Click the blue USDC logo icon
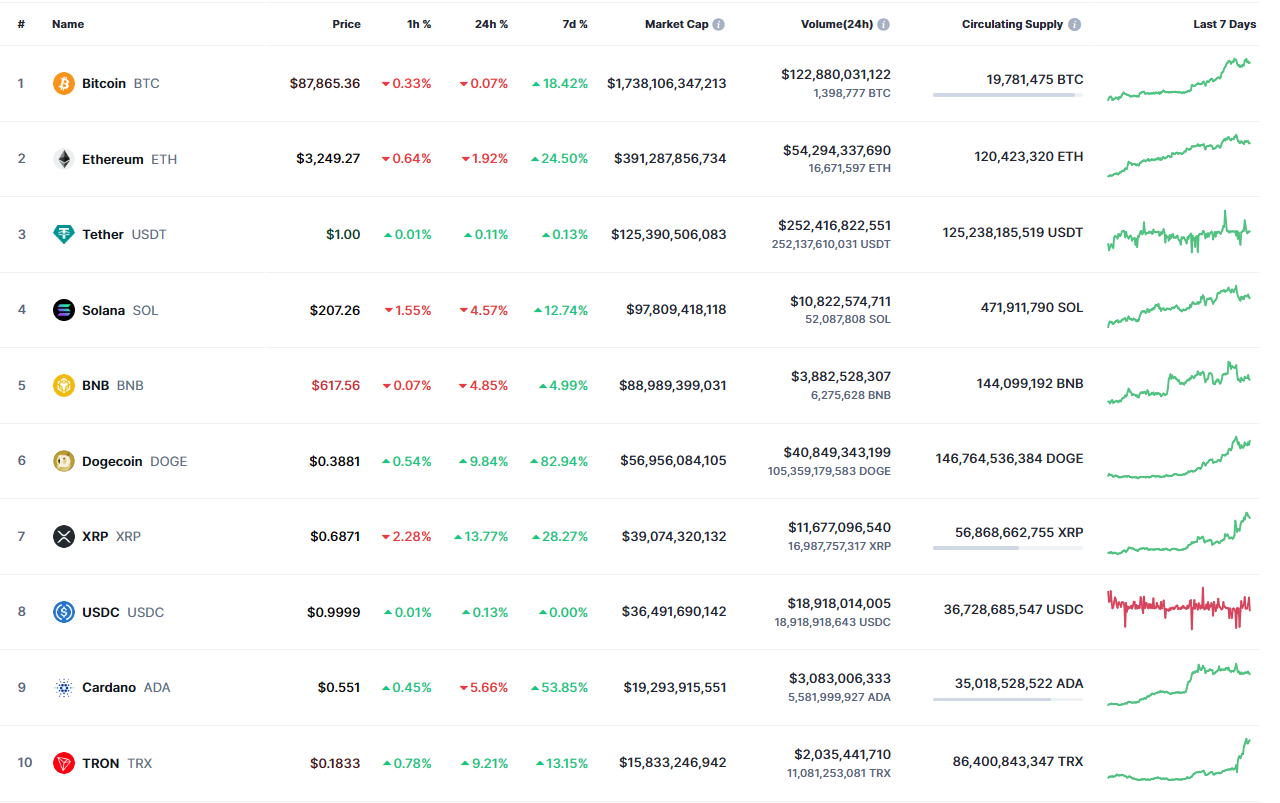 64,612
